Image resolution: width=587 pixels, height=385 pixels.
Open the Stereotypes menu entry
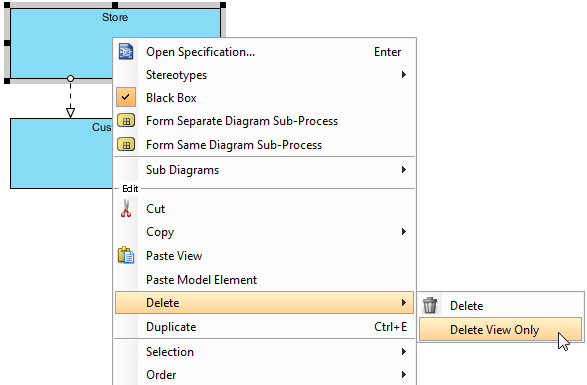point(264,75)
